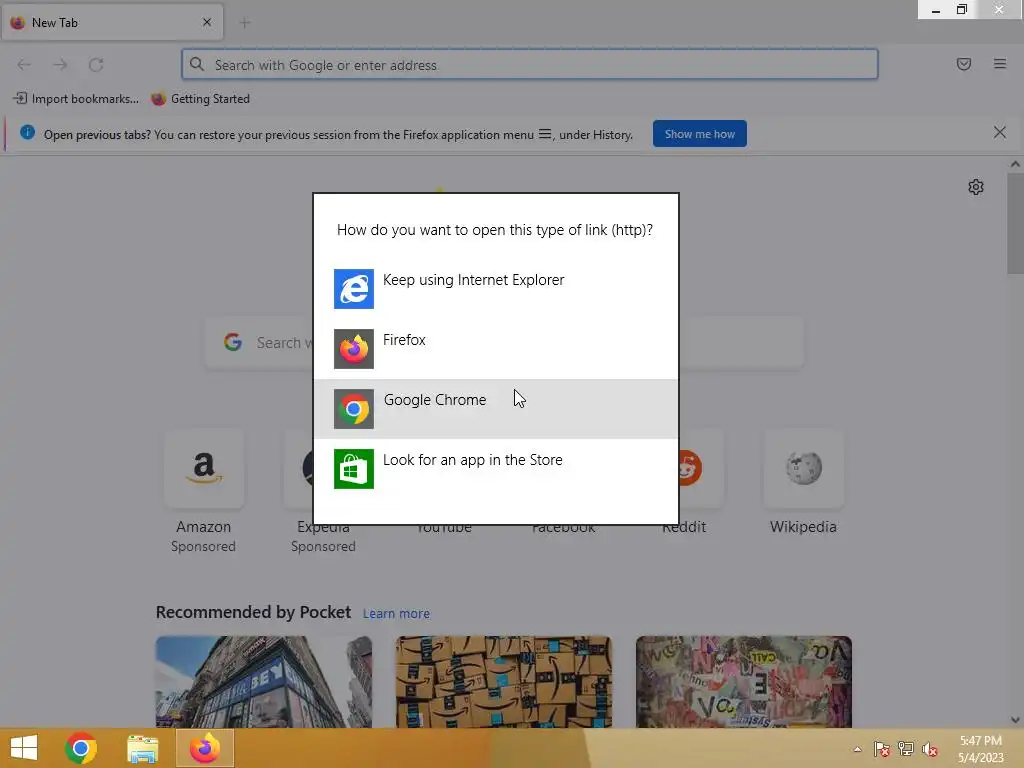Launch Chrome from the taskbar
The height and width of the screenshot is (768, 1024).
click(81, 748)
